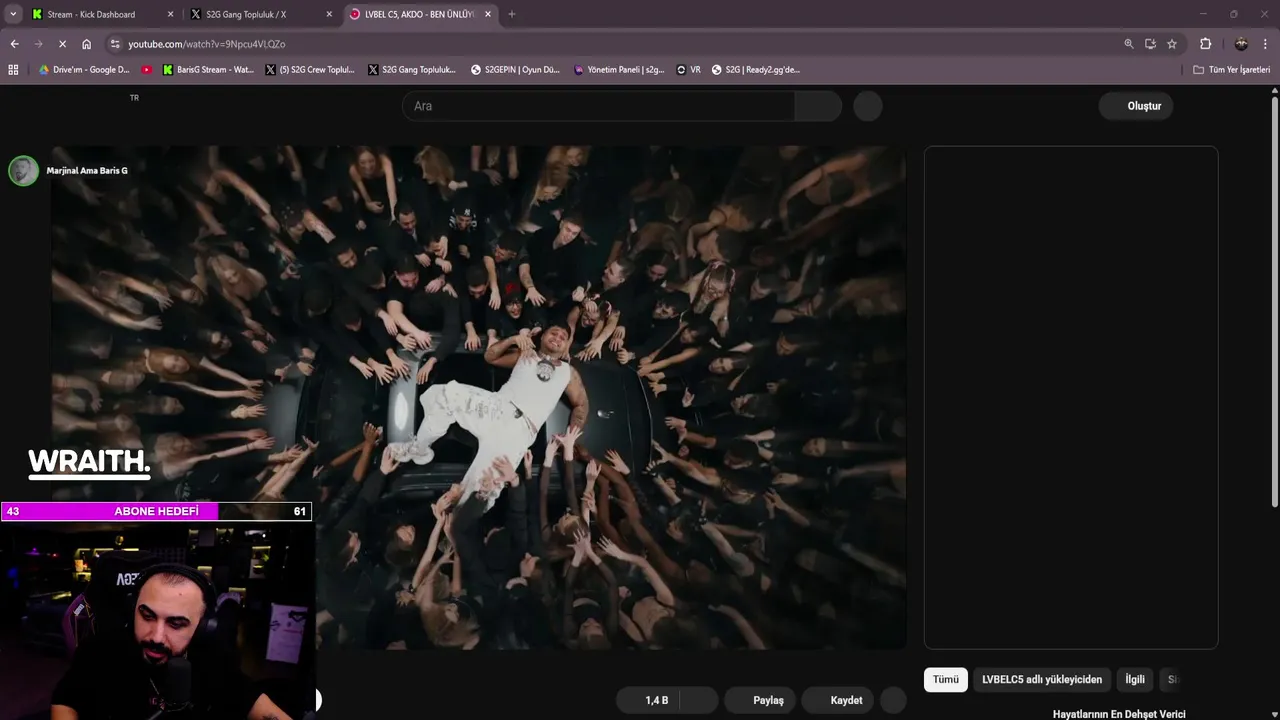Close the S2G Gang Topluluk / X tab

pyautogui.click(x=330, y=14)
